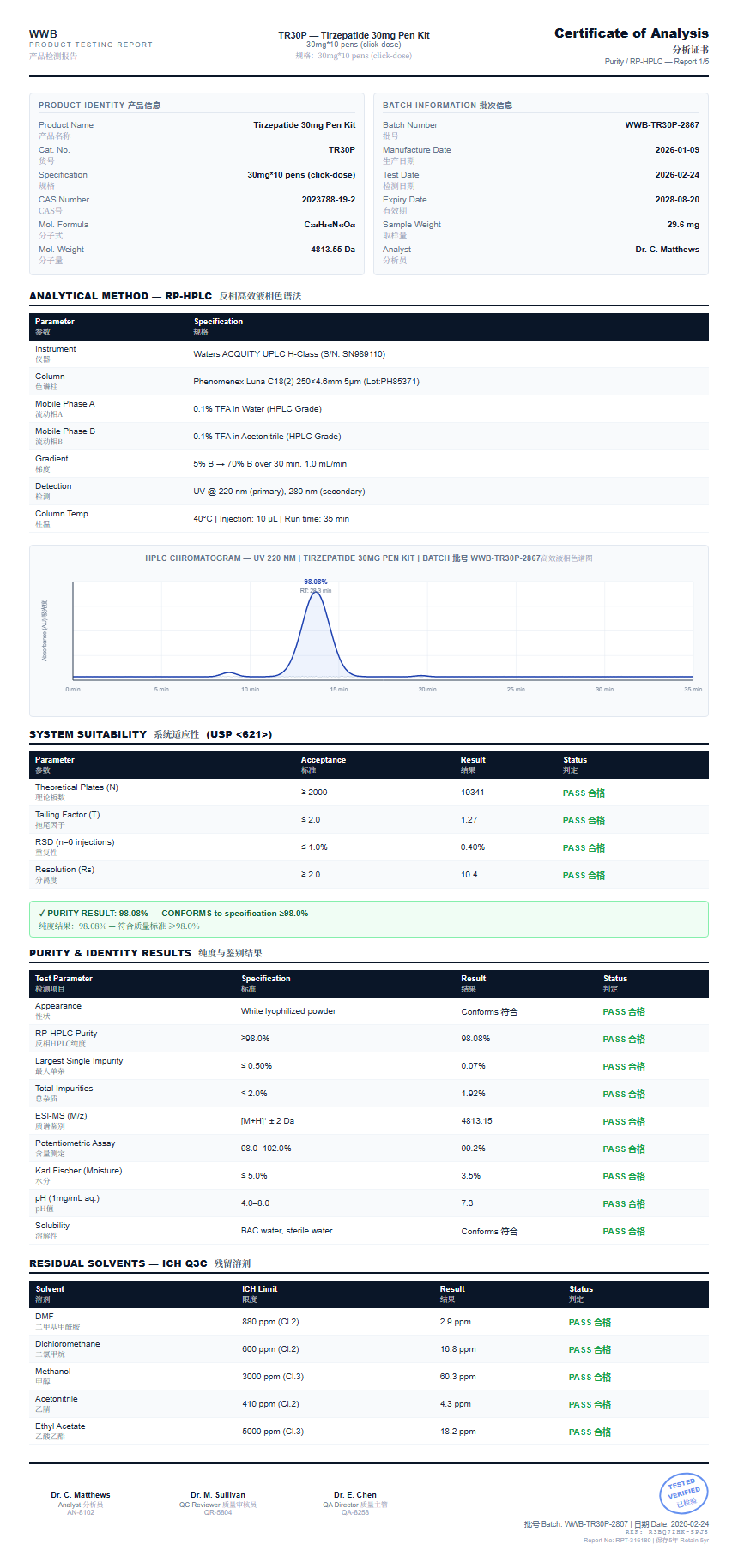Screen dimensions: 738x1568
Task: Select the Certificate of Analysis title
Action: 631,33
